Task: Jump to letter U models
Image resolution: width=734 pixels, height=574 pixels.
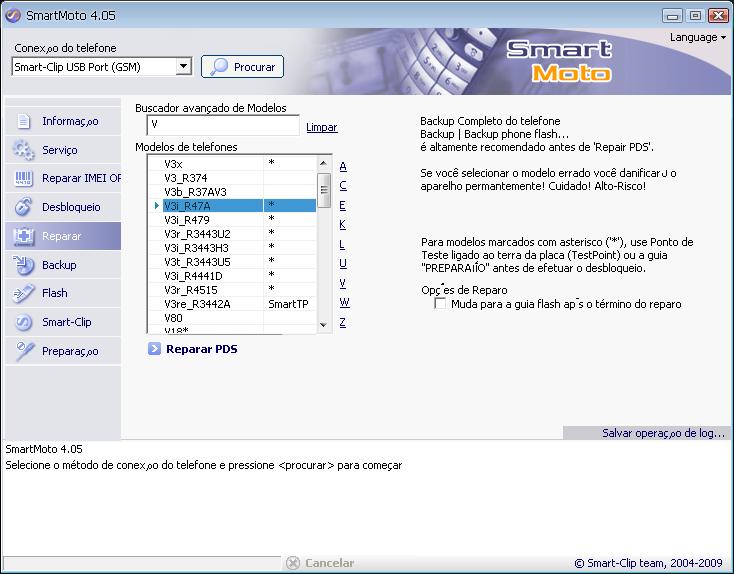Action: point(343,264)
